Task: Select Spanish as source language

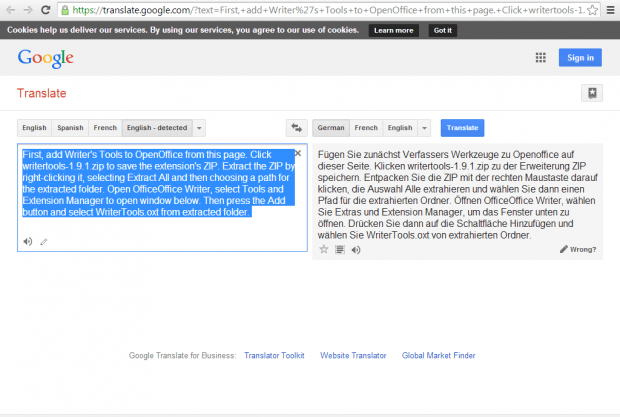Action: (x=70, y=128)
